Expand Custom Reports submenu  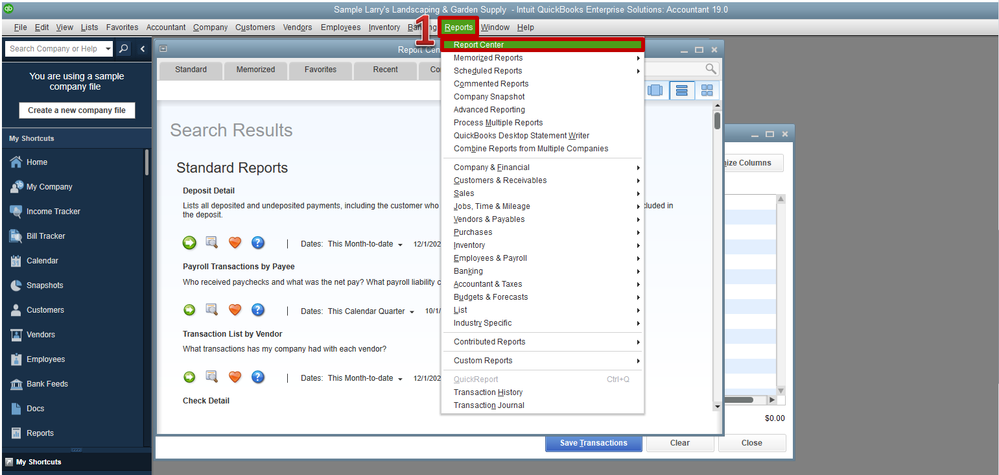542,360
